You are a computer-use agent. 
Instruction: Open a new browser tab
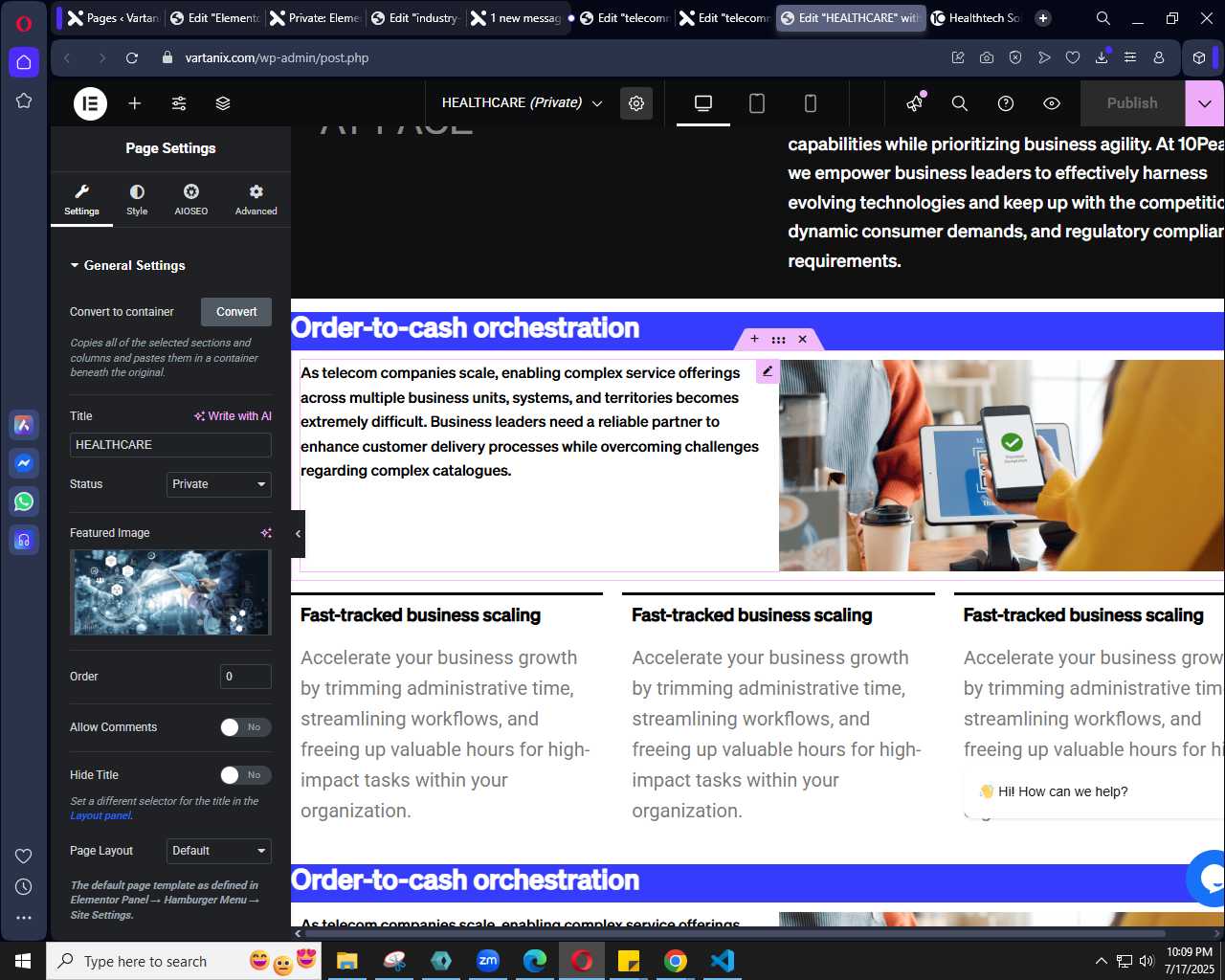point(1043,18)
